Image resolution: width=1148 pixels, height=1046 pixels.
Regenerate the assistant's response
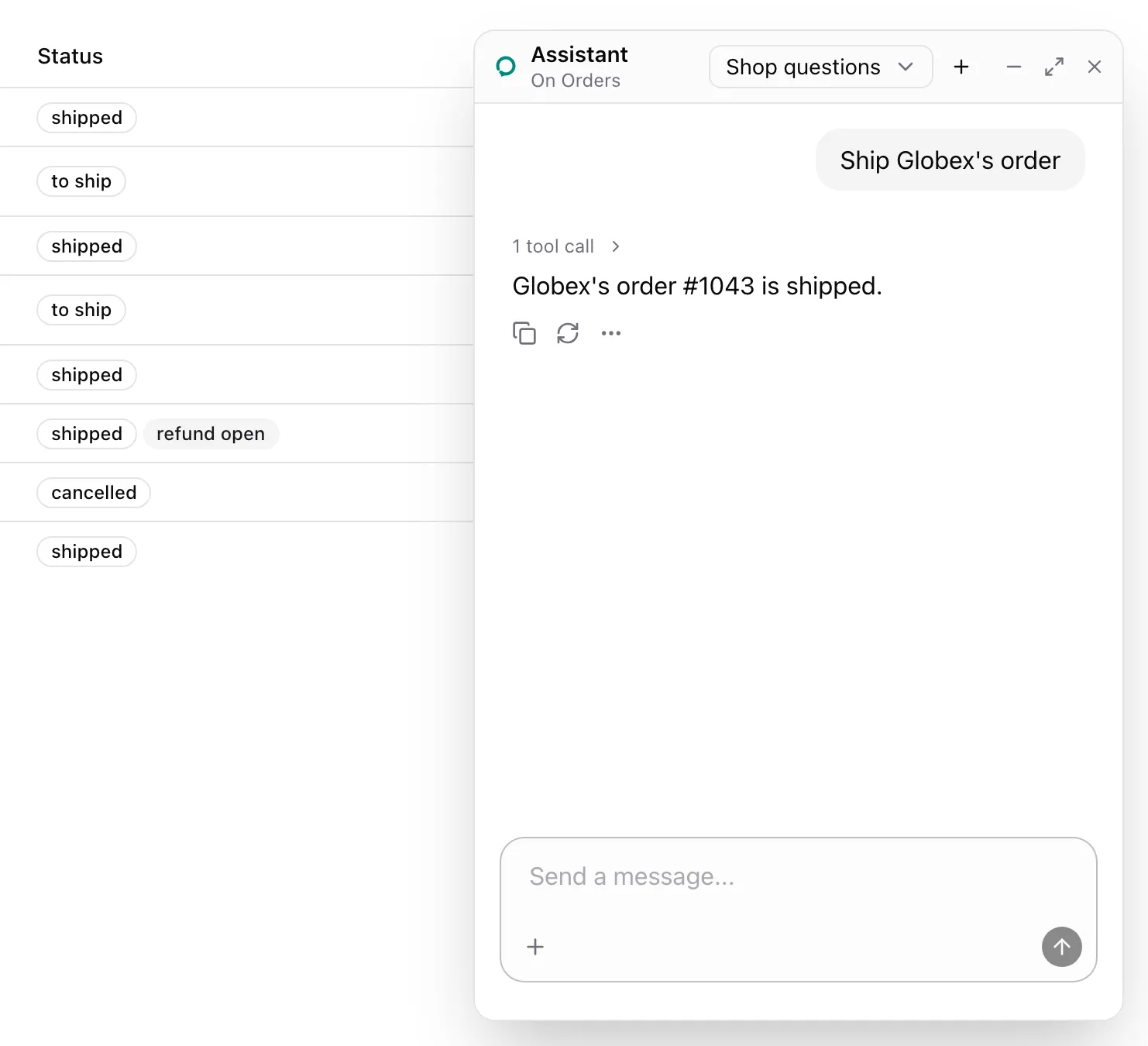(568, 333)
